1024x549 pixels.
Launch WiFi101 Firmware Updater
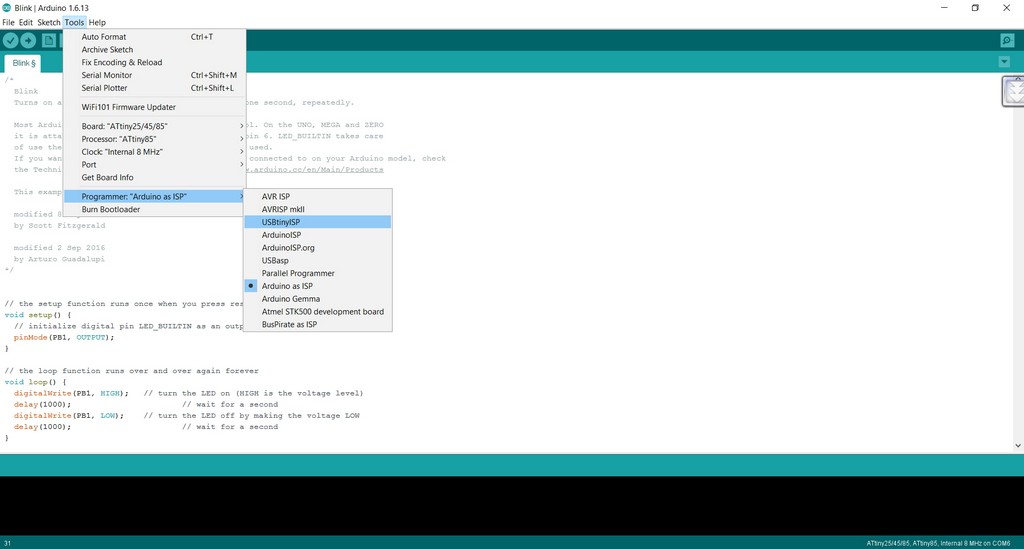154,107
